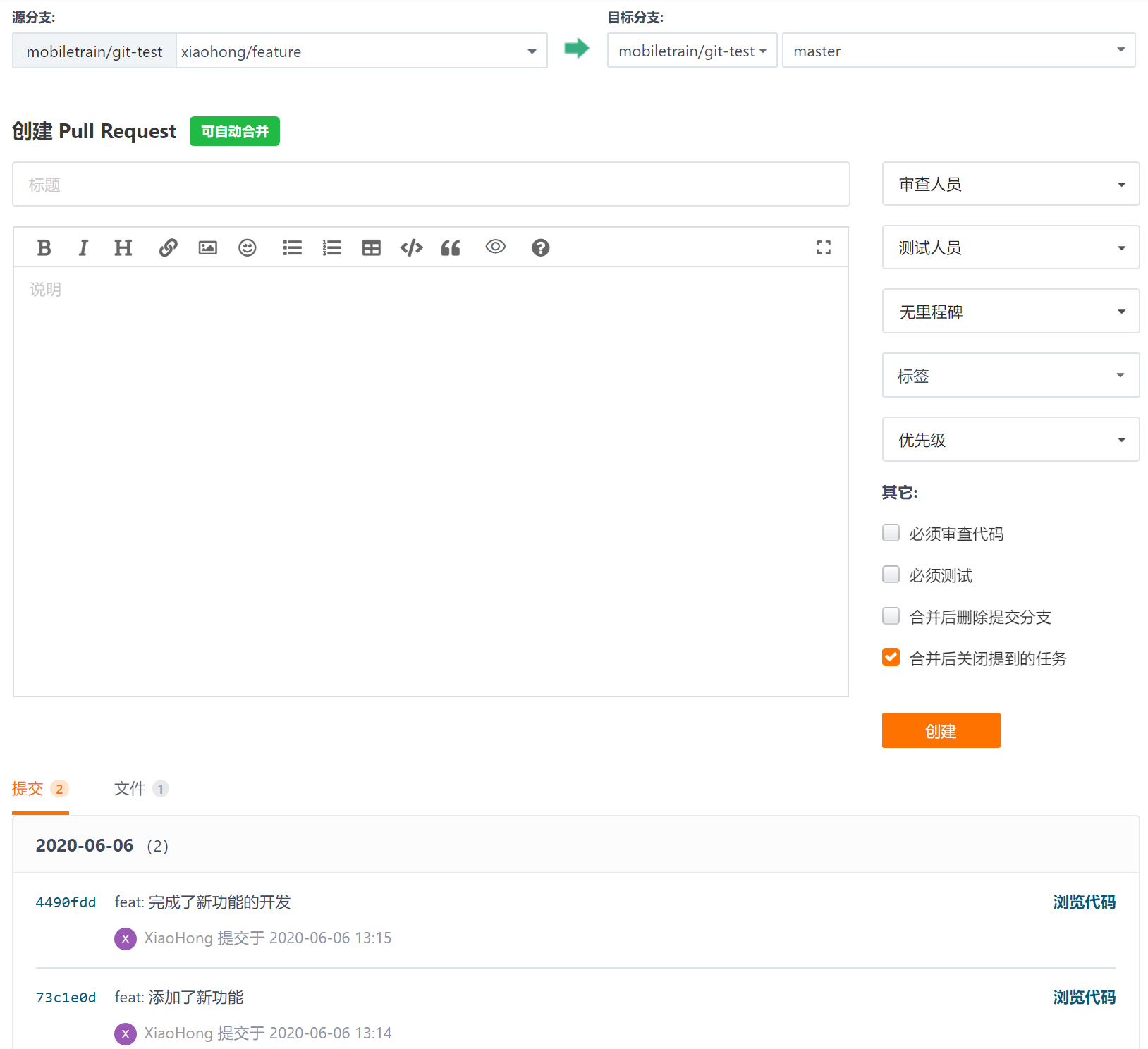
Task: Check the 必须测试 option
Action: coord(891,575)
